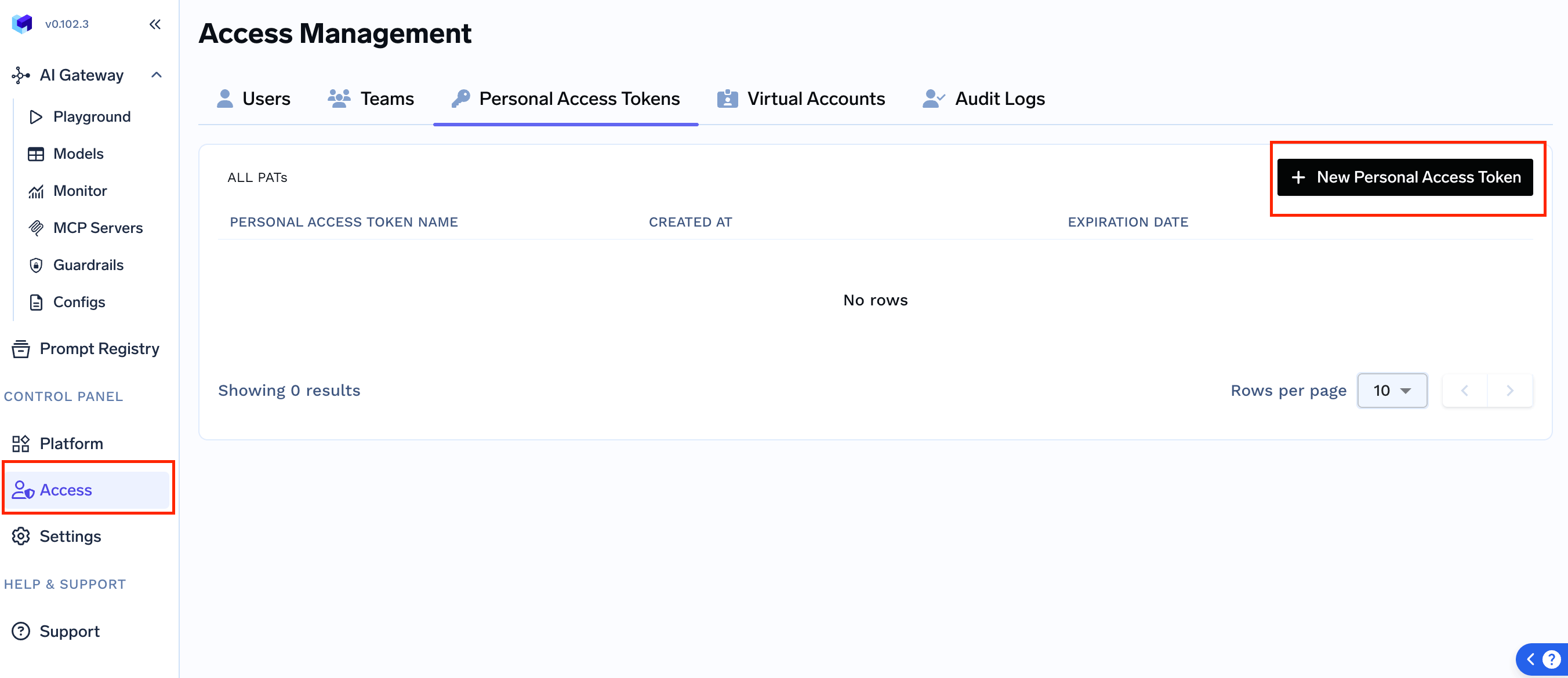This screenshot has width=1568, height=678.
Task: Open Settings in control panel
Action: (x=70, y=537)
